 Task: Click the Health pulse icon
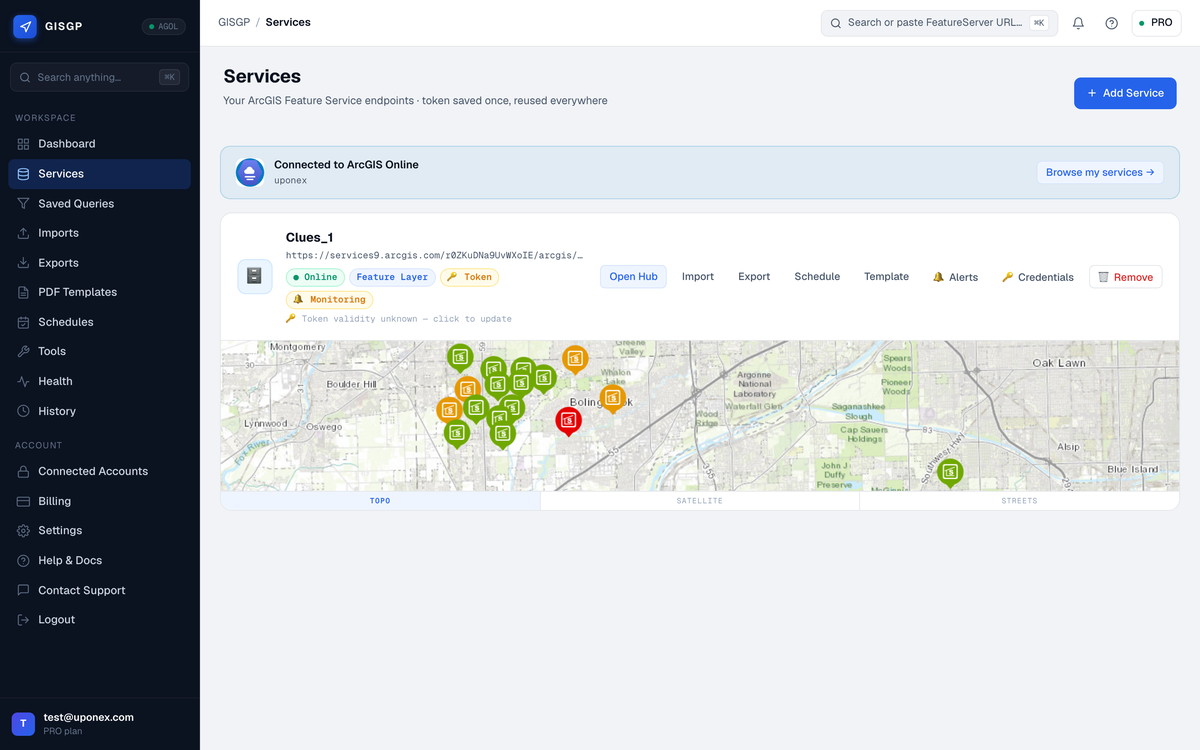pos(24,381)
